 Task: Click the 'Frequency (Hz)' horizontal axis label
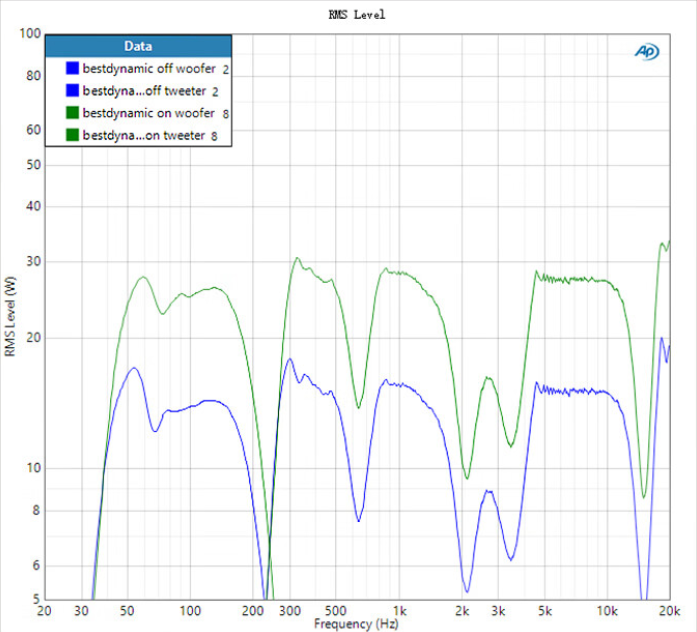coord(355,624)
